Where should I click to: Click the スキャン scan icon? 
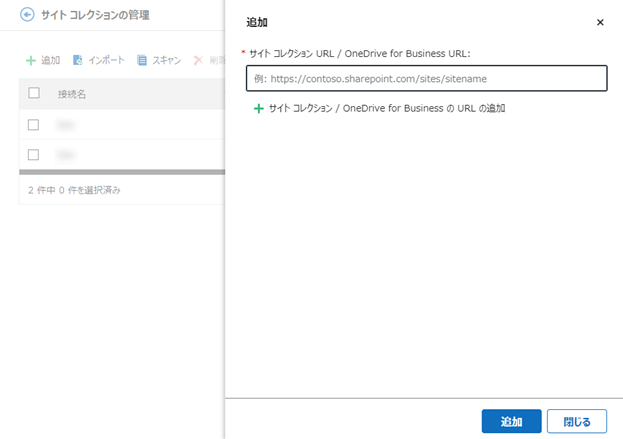pyautogui.click(x=142, y=60)
